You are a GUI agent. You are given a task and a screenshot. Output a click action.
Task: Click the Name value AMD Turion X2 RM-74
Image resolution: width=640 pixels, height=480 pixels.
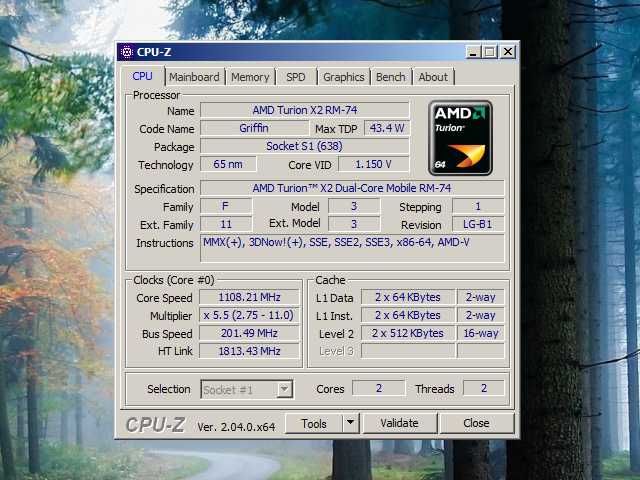[304, 110]
